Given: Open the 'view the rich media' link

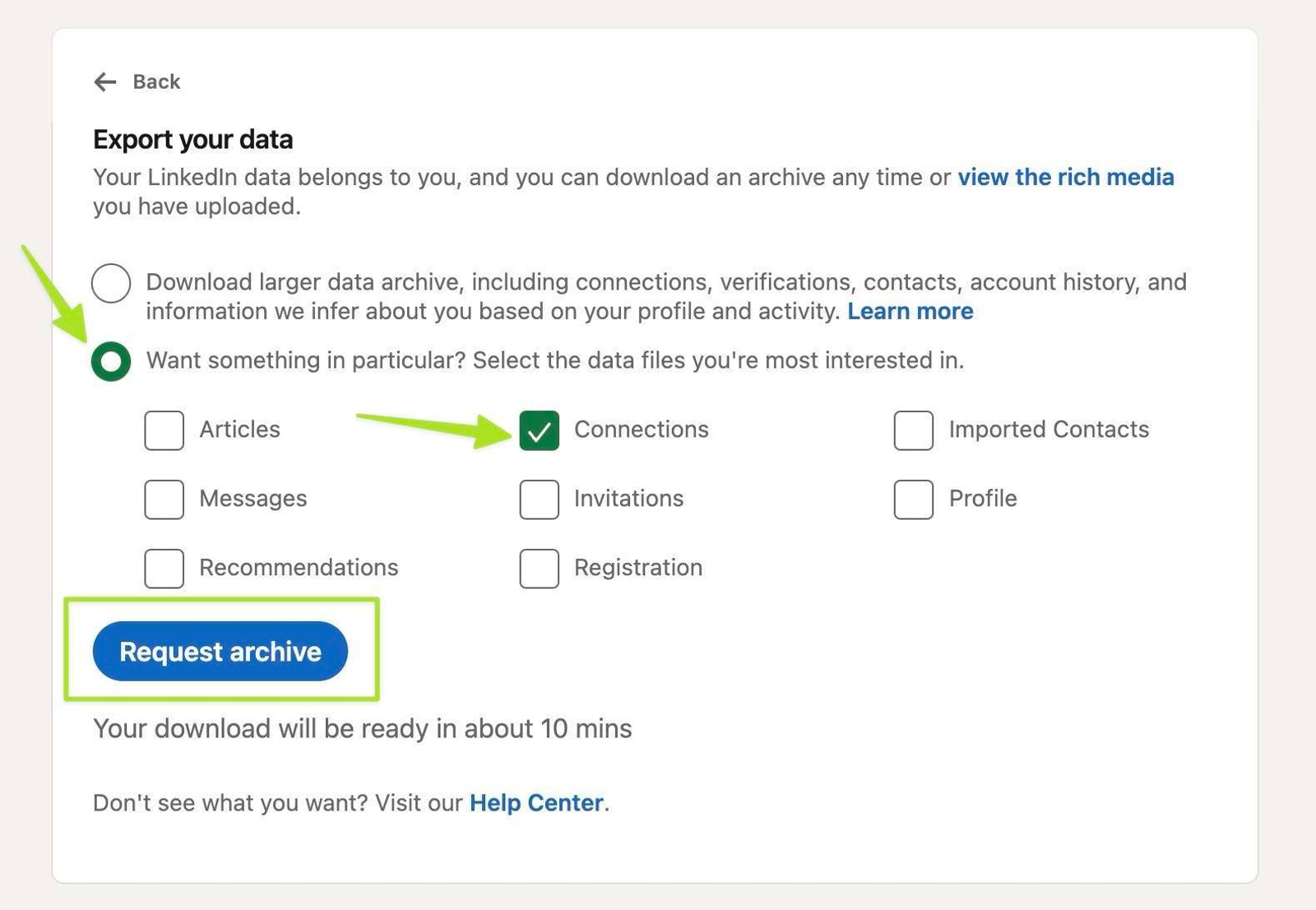Looking at the screenshot, I should [x=1066, y=177].
